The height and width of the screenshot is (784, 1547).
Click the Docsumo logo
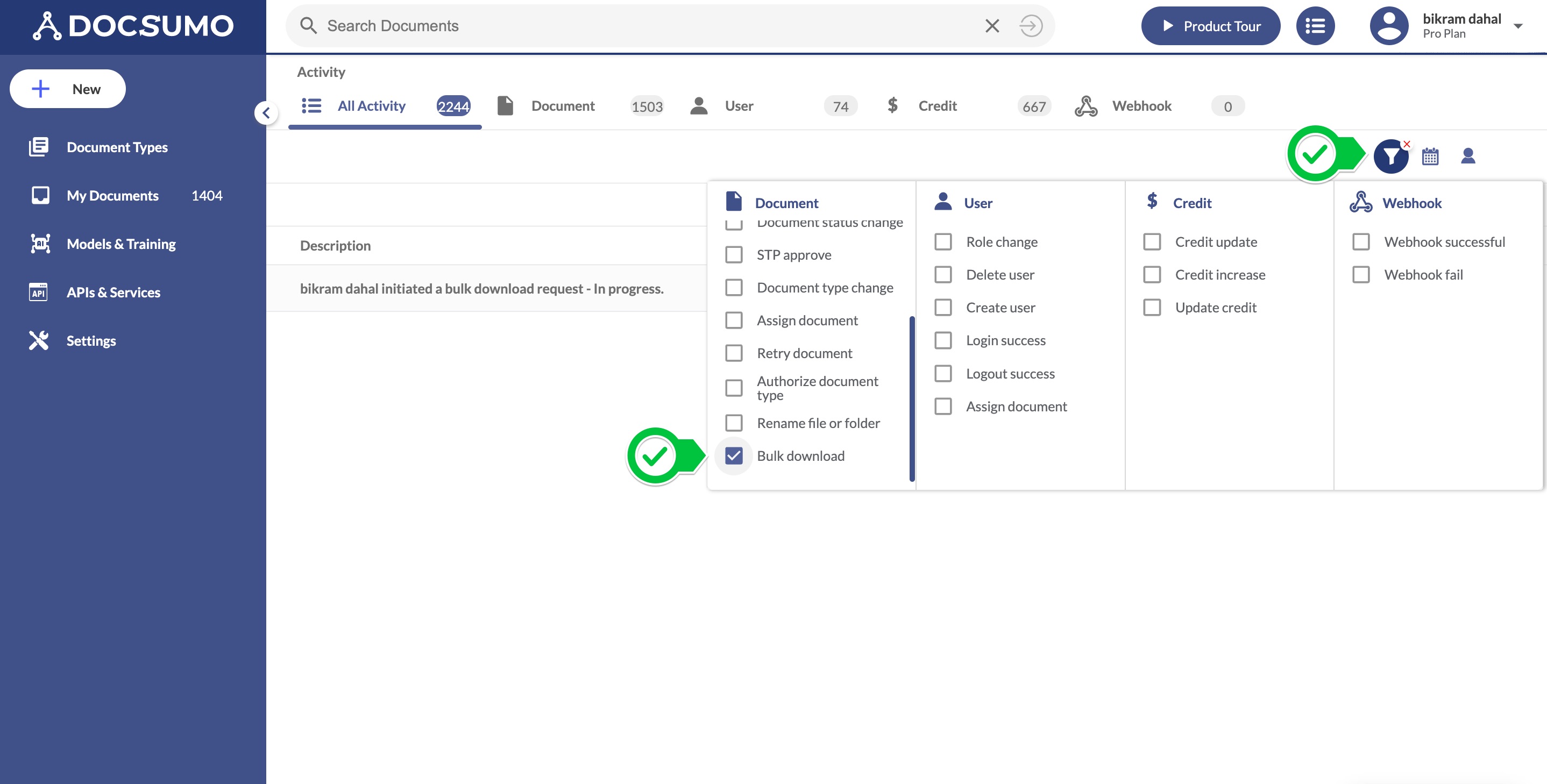point(133,26)
